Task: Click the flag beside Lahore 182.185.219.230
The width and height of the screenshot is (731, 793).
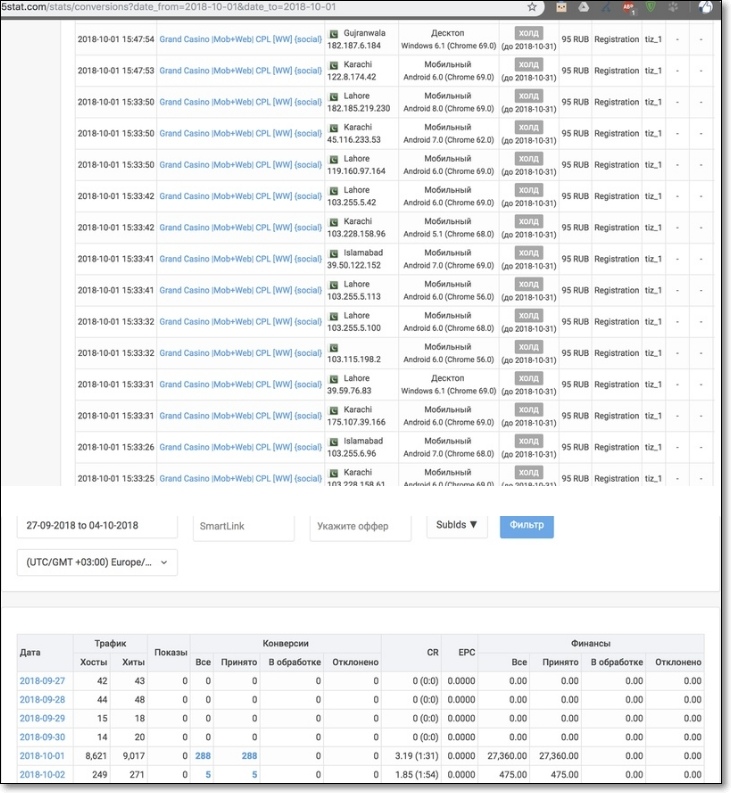Action: (x=334, y=97)
